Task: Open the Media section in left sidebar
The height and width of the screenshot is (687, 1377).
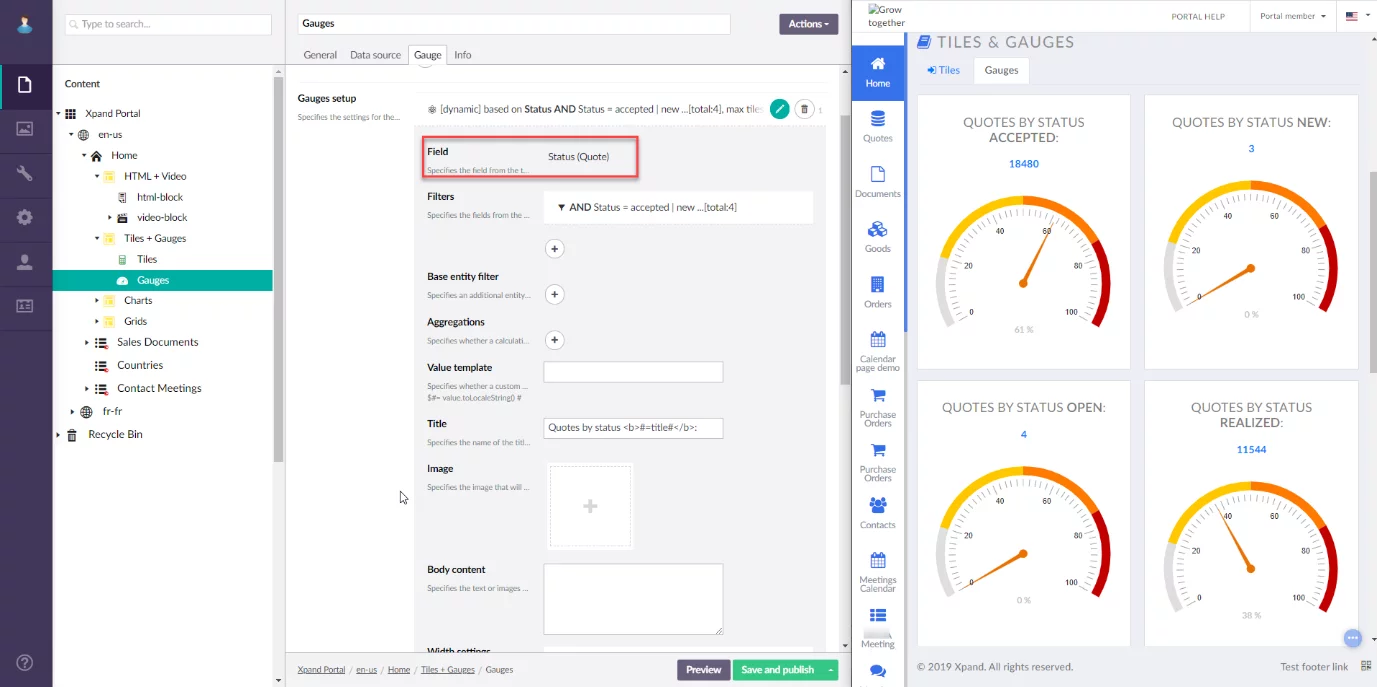Action: pyautogui.click(x=25, y=129)
